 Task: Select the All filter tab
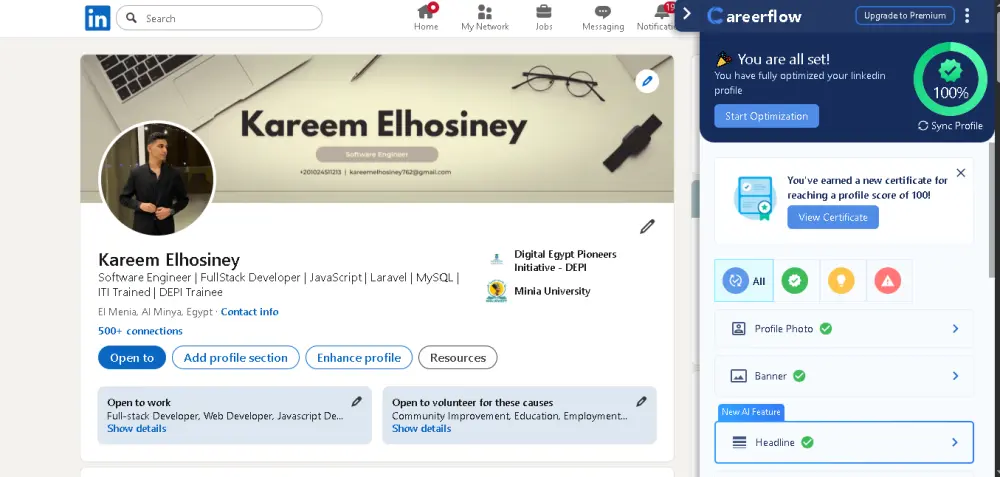744,281
